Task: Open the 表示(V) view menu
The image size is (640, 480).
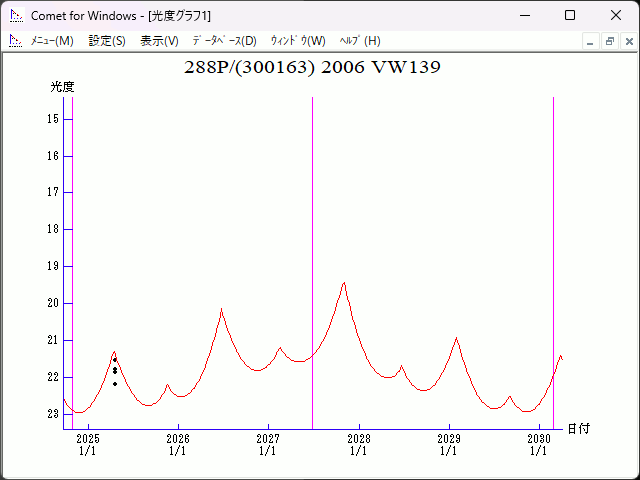Action: pos(159,41)
